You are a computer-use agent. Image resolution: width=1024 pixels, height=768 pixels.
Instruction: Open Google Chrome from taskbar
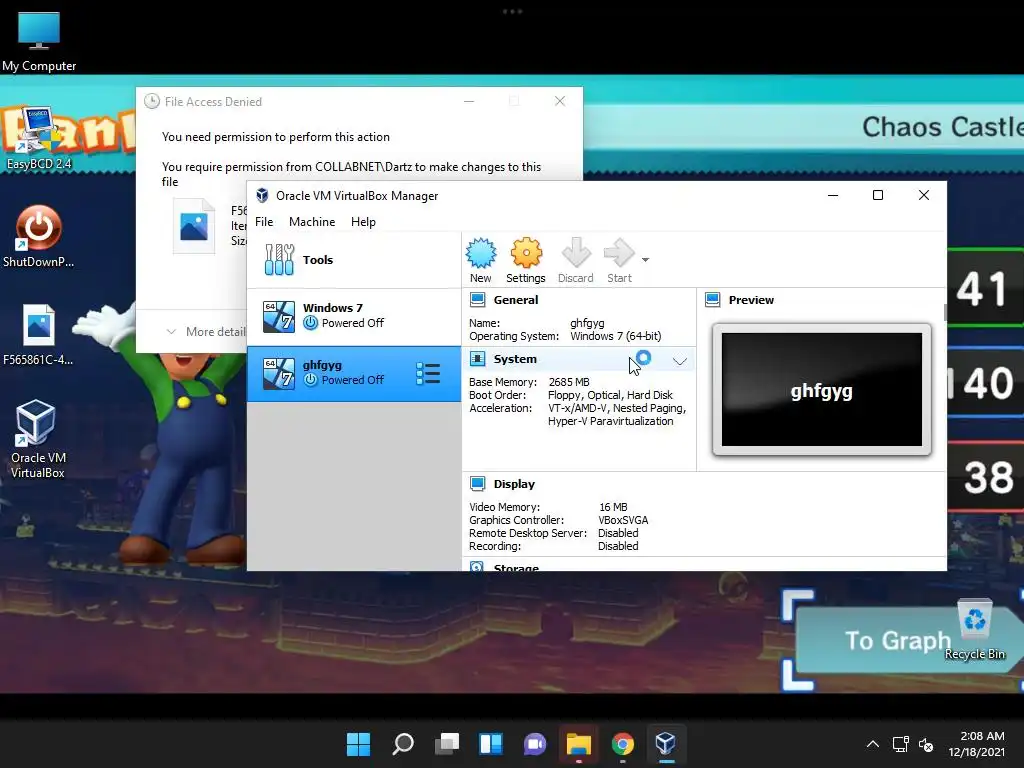(x=622, y=744)
